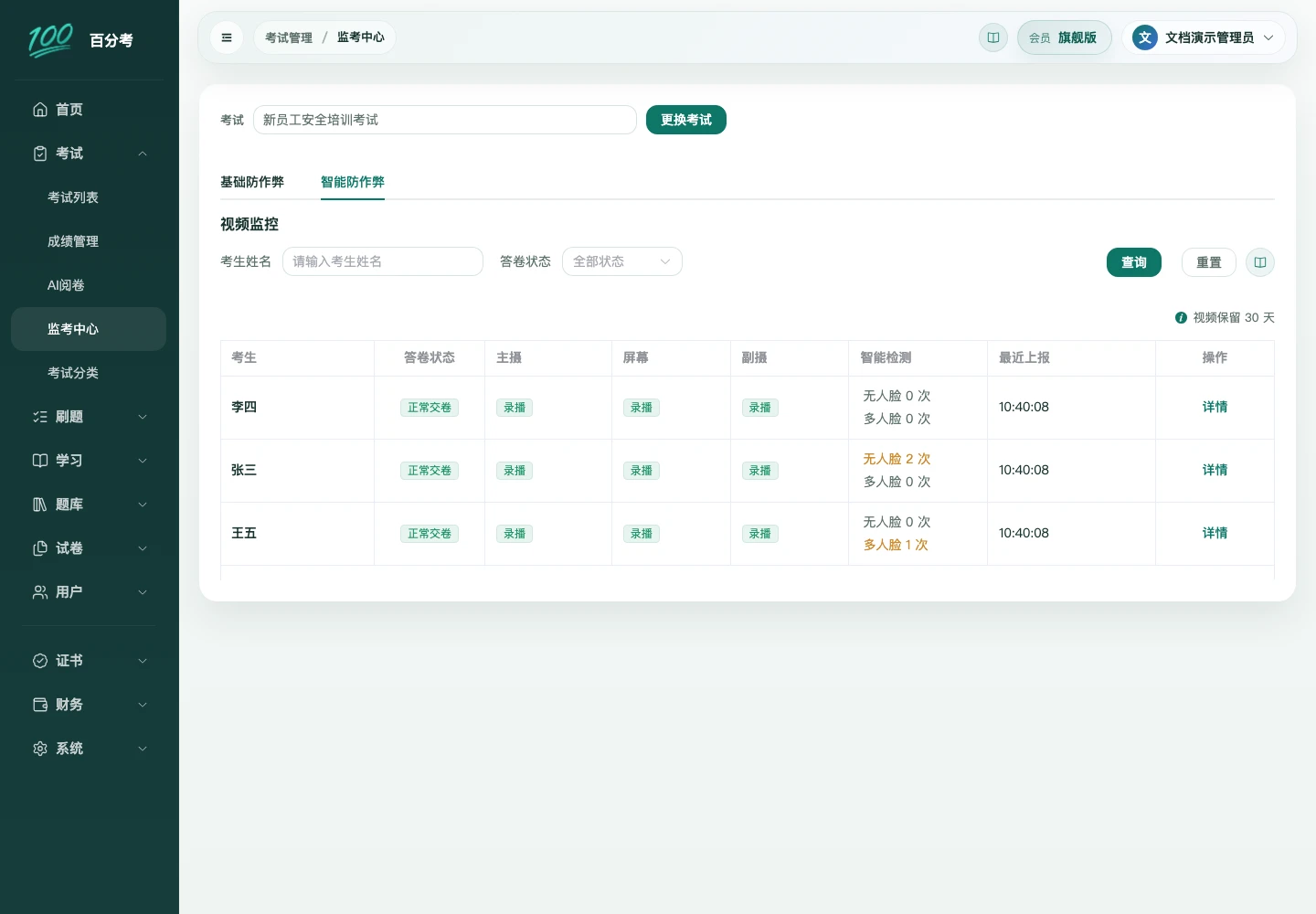Select 监考中心 in the sidebar
Screen dimensions: 1316x914
click(x=89, y=329)
